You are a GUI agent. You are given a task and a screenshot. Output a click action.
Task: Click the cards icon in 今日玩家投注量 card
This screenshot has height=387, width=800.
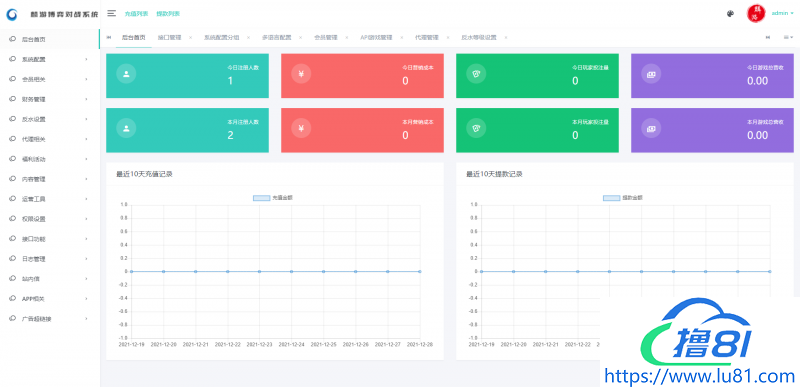pos(476,74)
